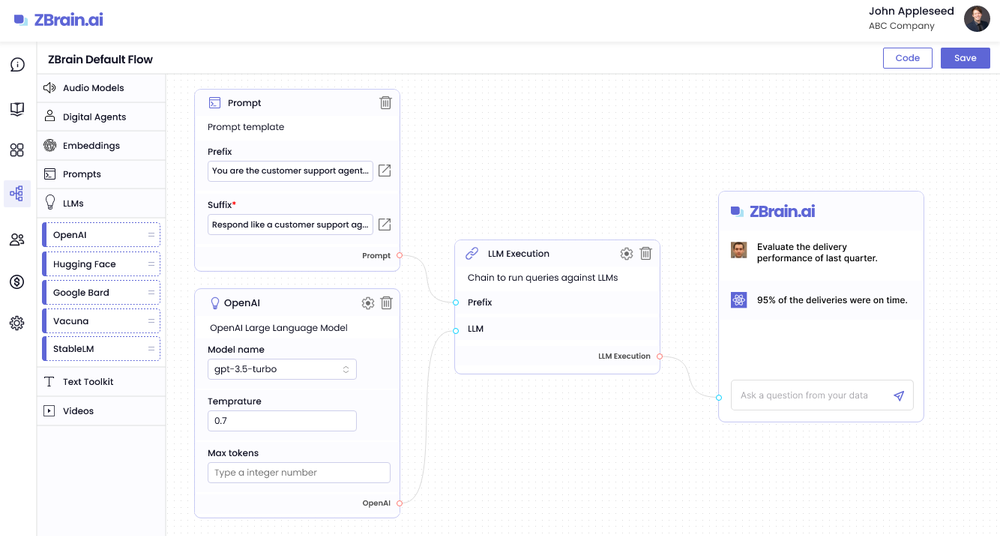Viewport: 1000px width, 536px height.
Task: Expand the Suffix field editor icon
Action: point(384,225)
